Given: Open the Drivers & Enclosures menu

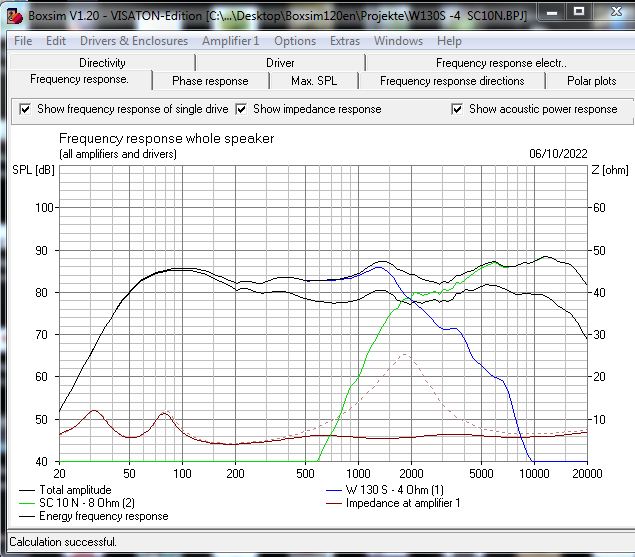Looking at the screenshot, I should tap(134, 41).
